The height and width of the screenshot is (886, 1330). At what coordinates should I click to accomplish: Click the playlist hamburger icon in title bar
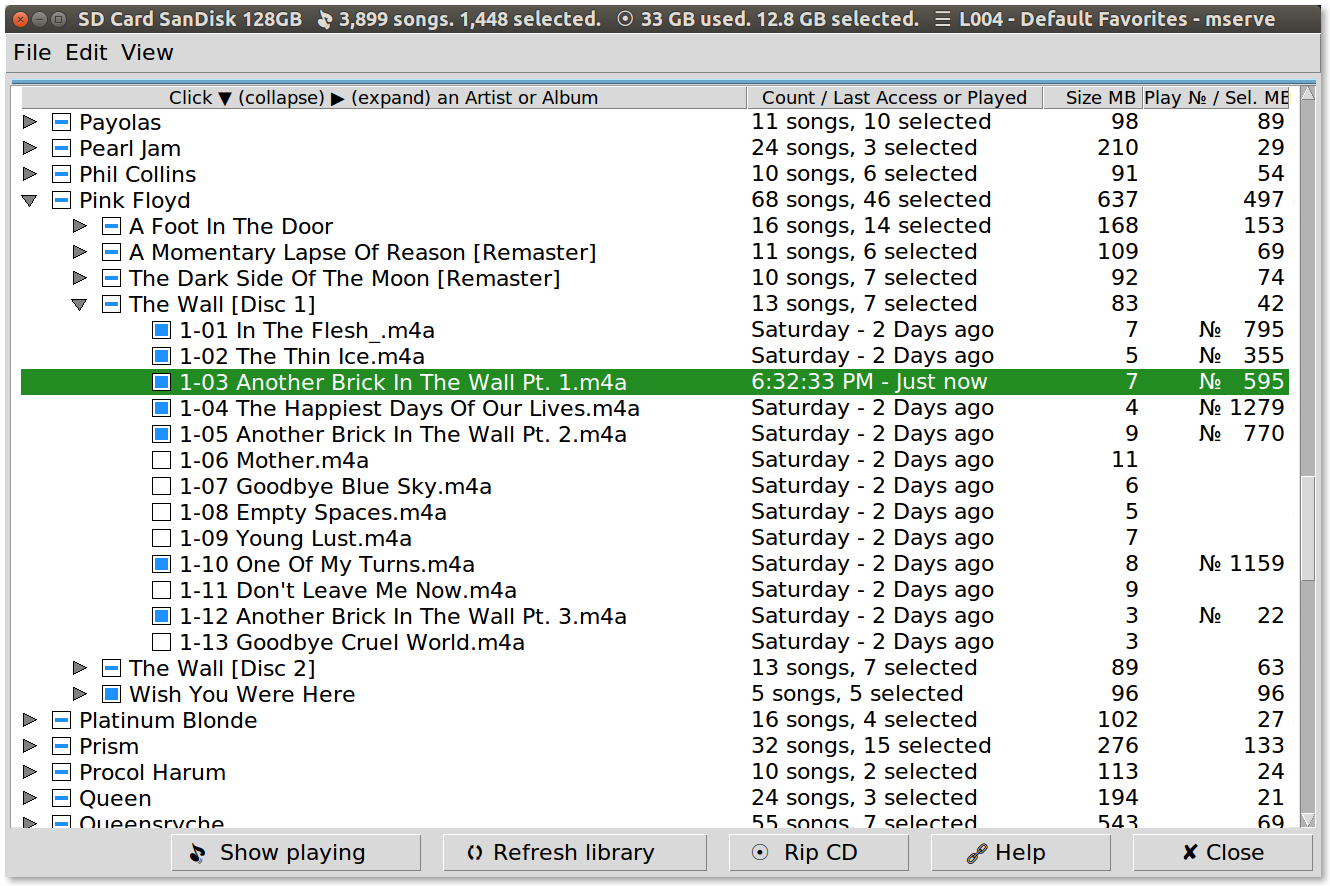click(x=942, y=19)
